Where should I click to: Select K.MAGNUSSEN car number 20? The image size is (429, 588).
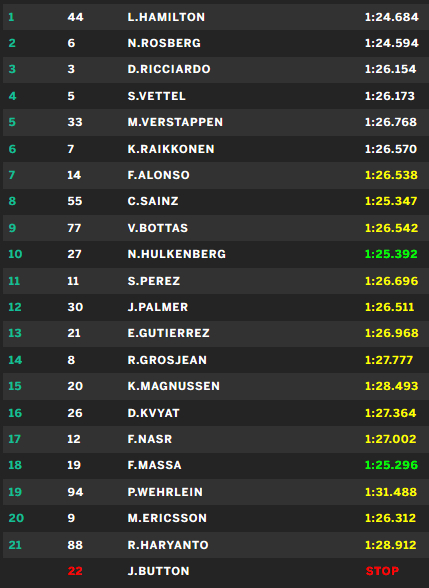point(75,386)
